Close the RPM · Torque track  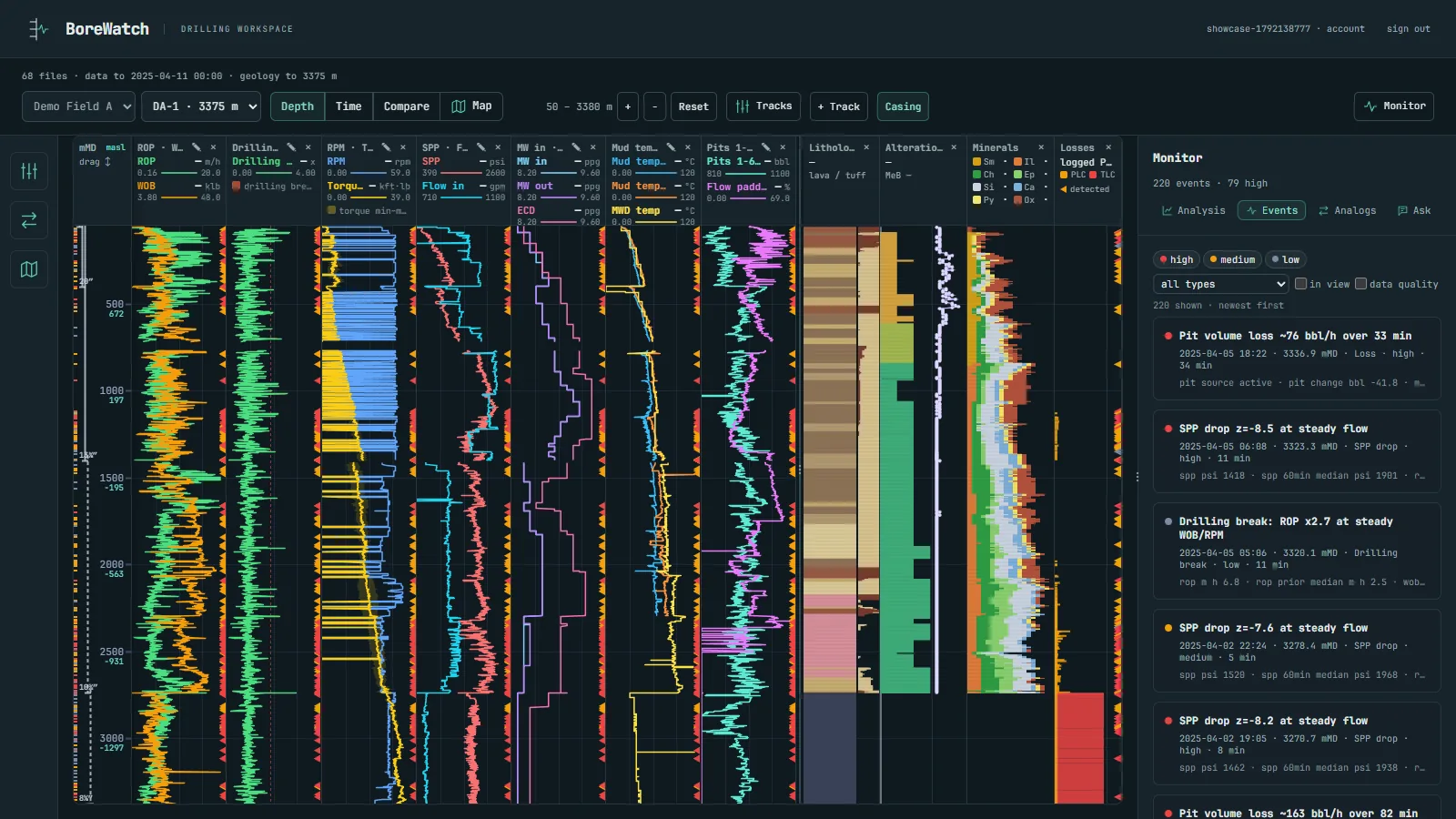coord(403,147)
